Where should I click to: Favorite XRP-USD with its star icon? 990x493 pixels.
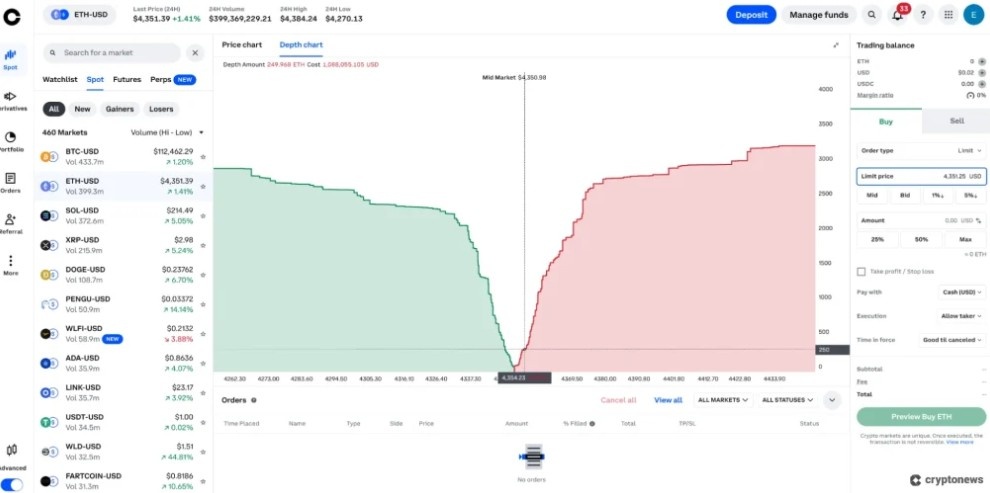[x=203, y=245]
